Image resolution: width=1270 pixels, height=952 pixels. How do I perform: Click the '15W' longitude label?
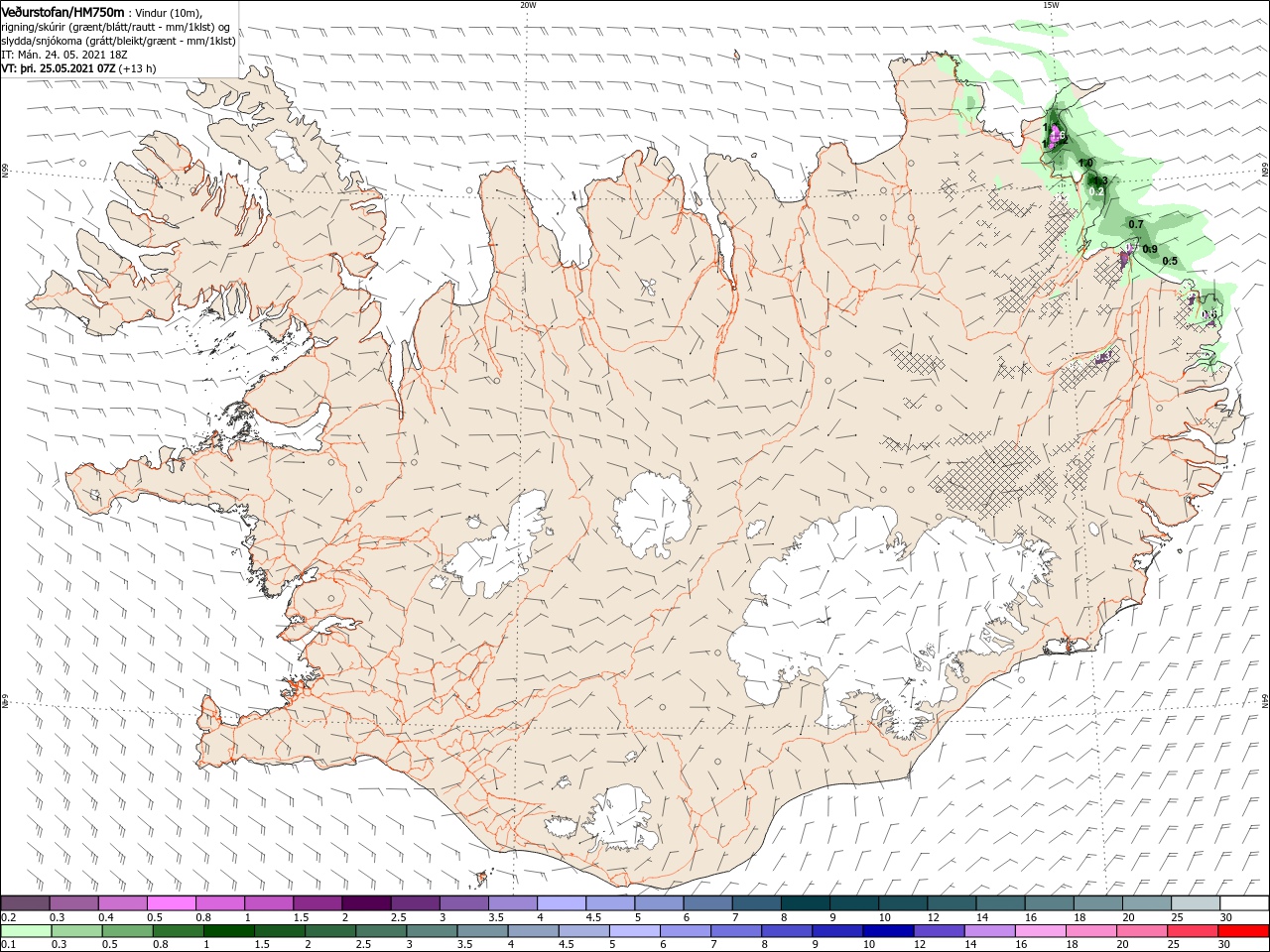coord(1051,5)
